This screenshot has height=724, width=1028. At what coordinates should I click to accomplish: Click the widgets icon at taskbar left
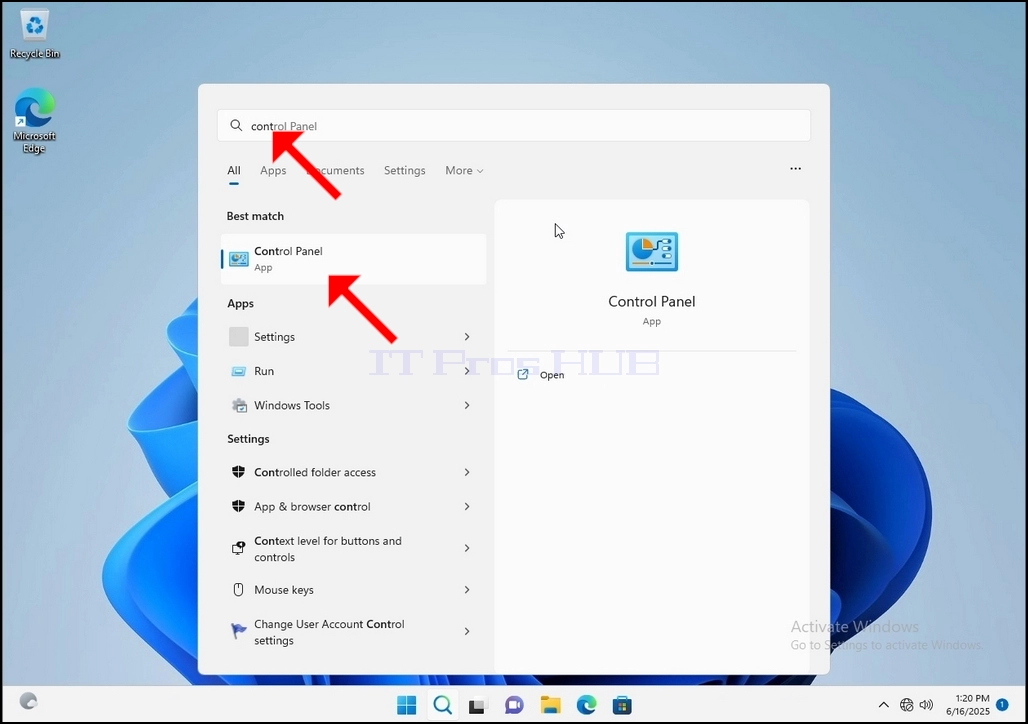[x=28, y=701]
